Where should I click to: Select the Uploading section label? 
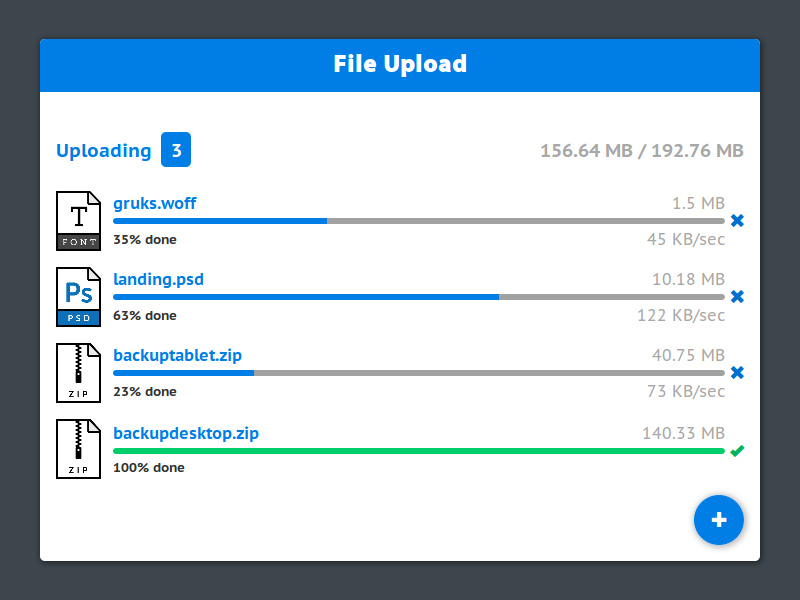coord(104,150)
